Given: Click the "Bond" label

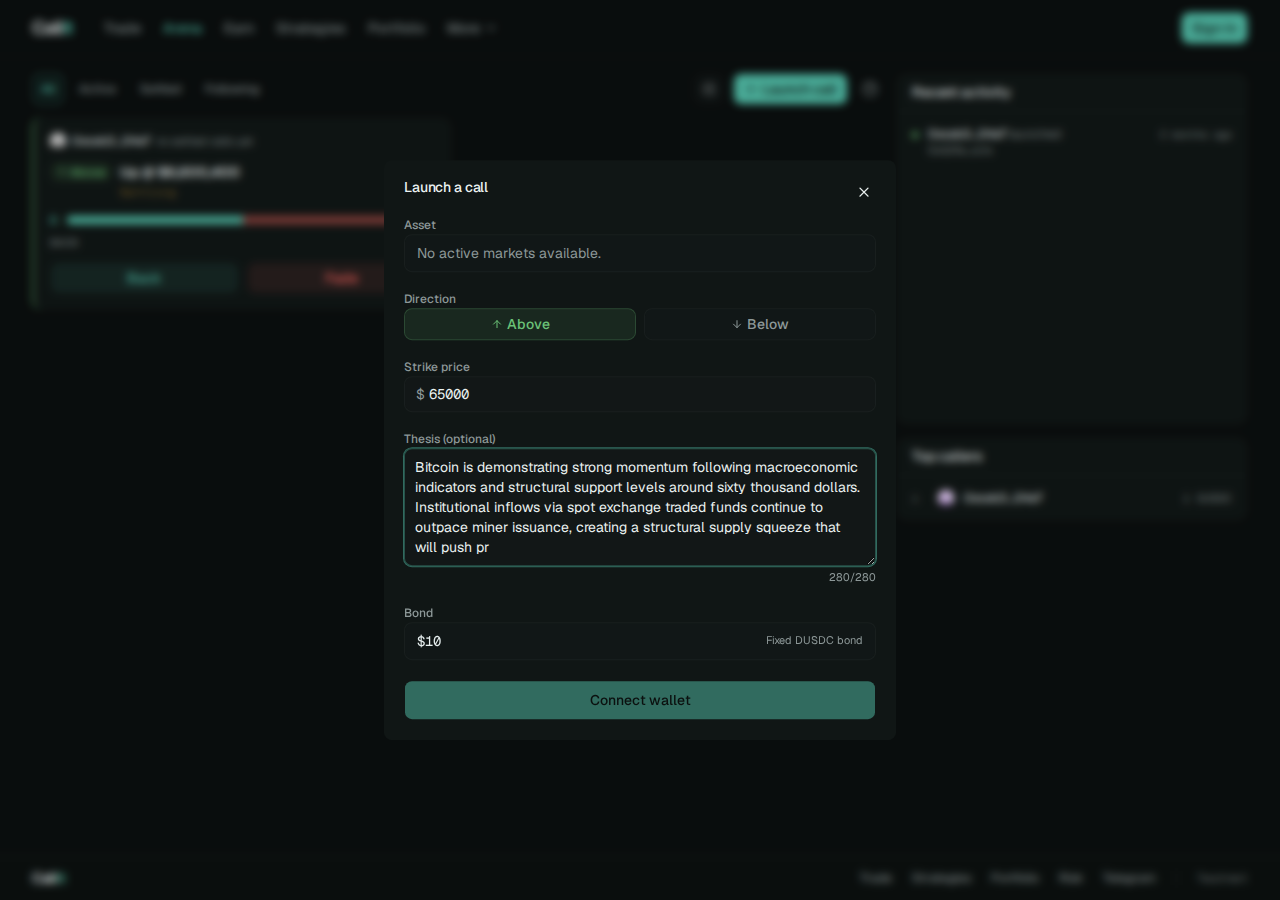Looking at the screenshot, I should 419,613.
